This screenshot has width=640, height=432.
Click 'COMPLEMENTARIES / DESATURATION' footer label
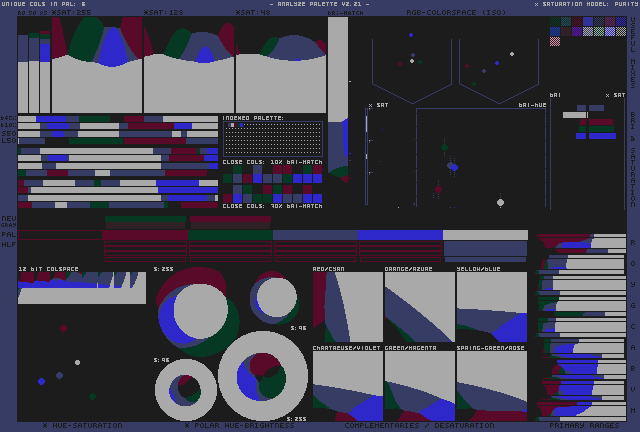point(419,425)
